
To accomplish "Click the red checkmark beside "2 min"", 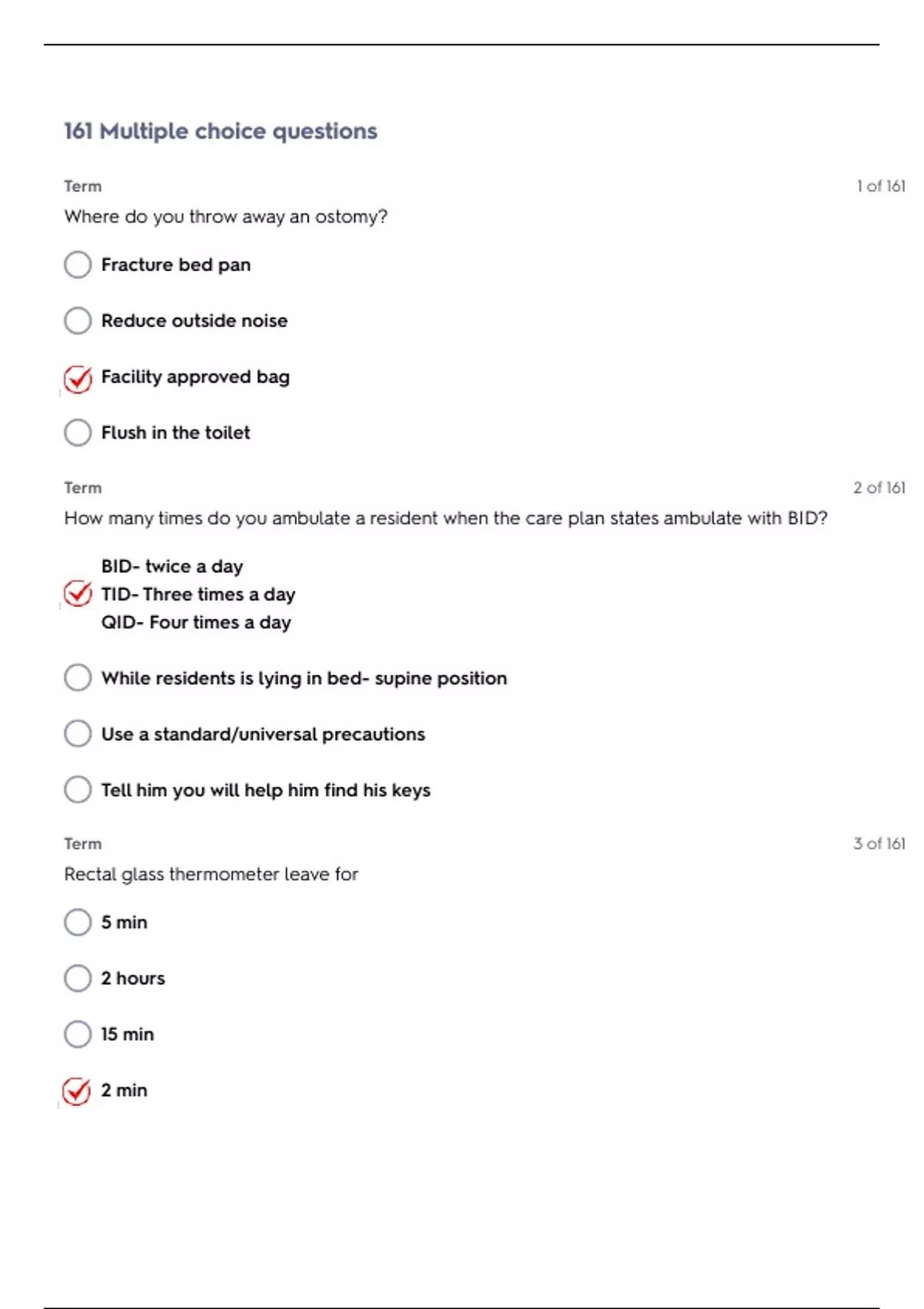I will click(77, 1091).
